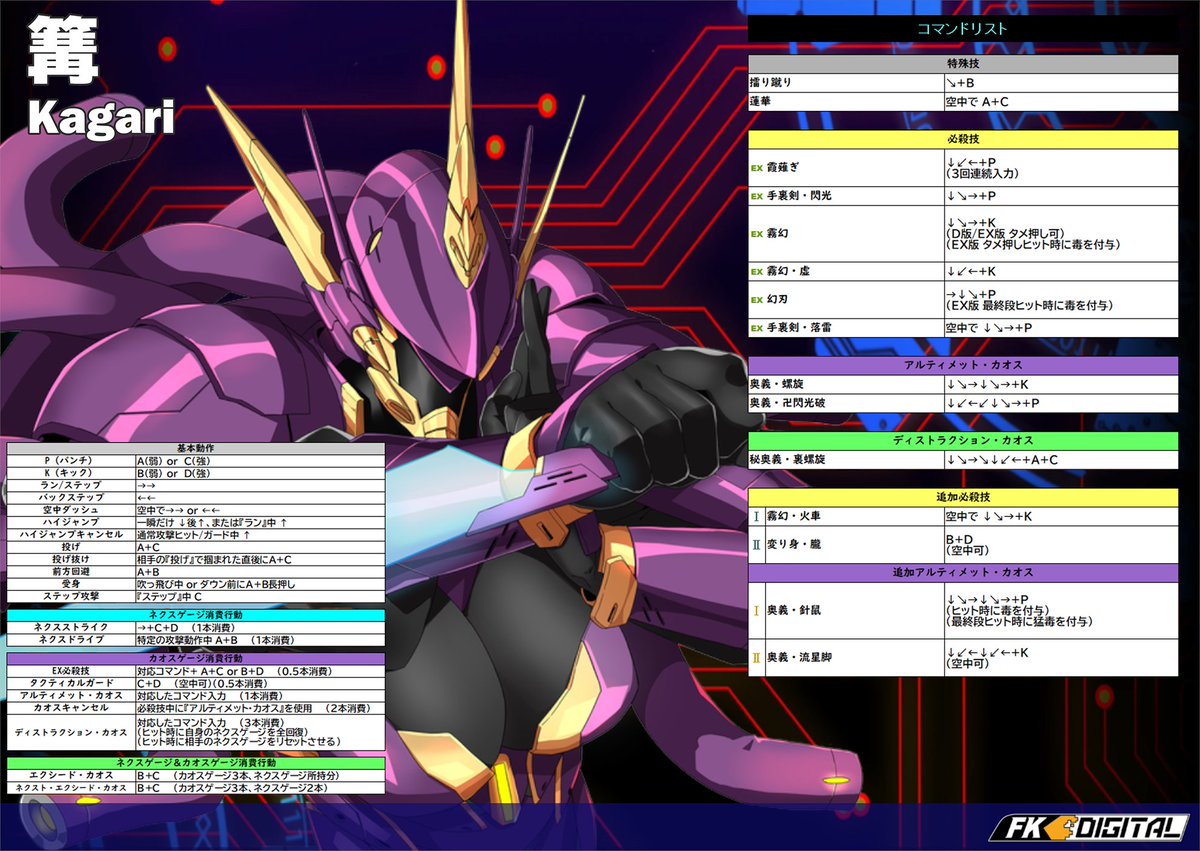The width and height of the screenshot is (1200, 851).
Task: Click the Roman numeral I beside 霧幻・火車
Action: tap(756, 517)
